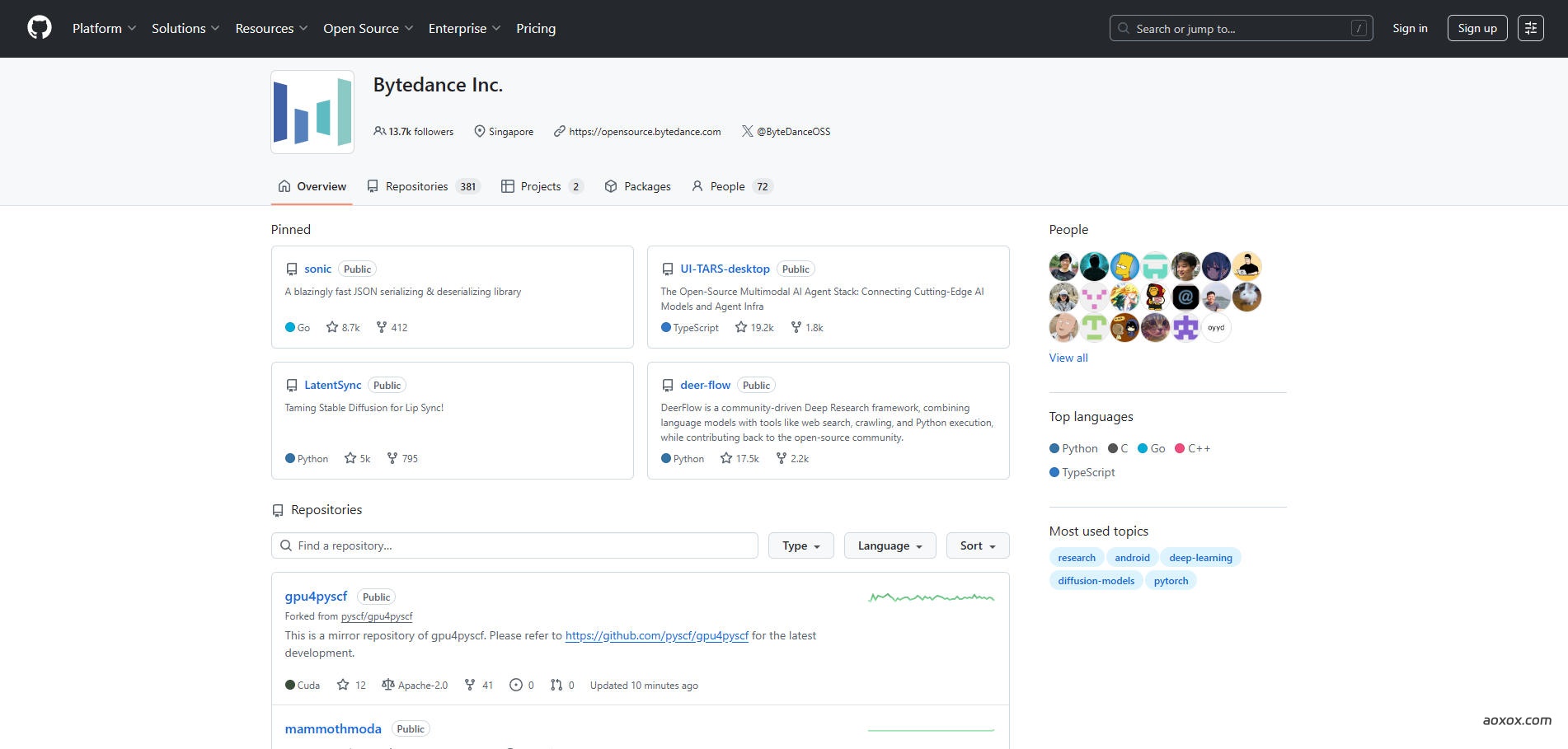Click the star icon on deer-flow
1568x749 pixels.
pos(726,458)
